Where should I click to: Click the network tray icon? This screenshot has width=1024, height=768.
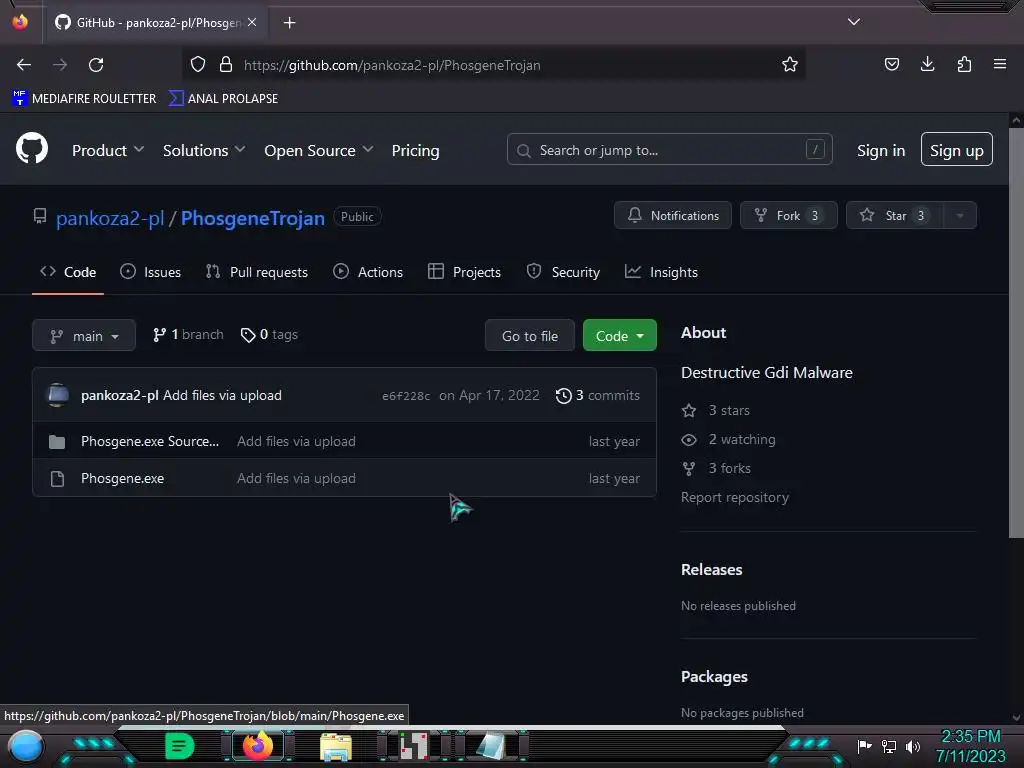[889, 746]
